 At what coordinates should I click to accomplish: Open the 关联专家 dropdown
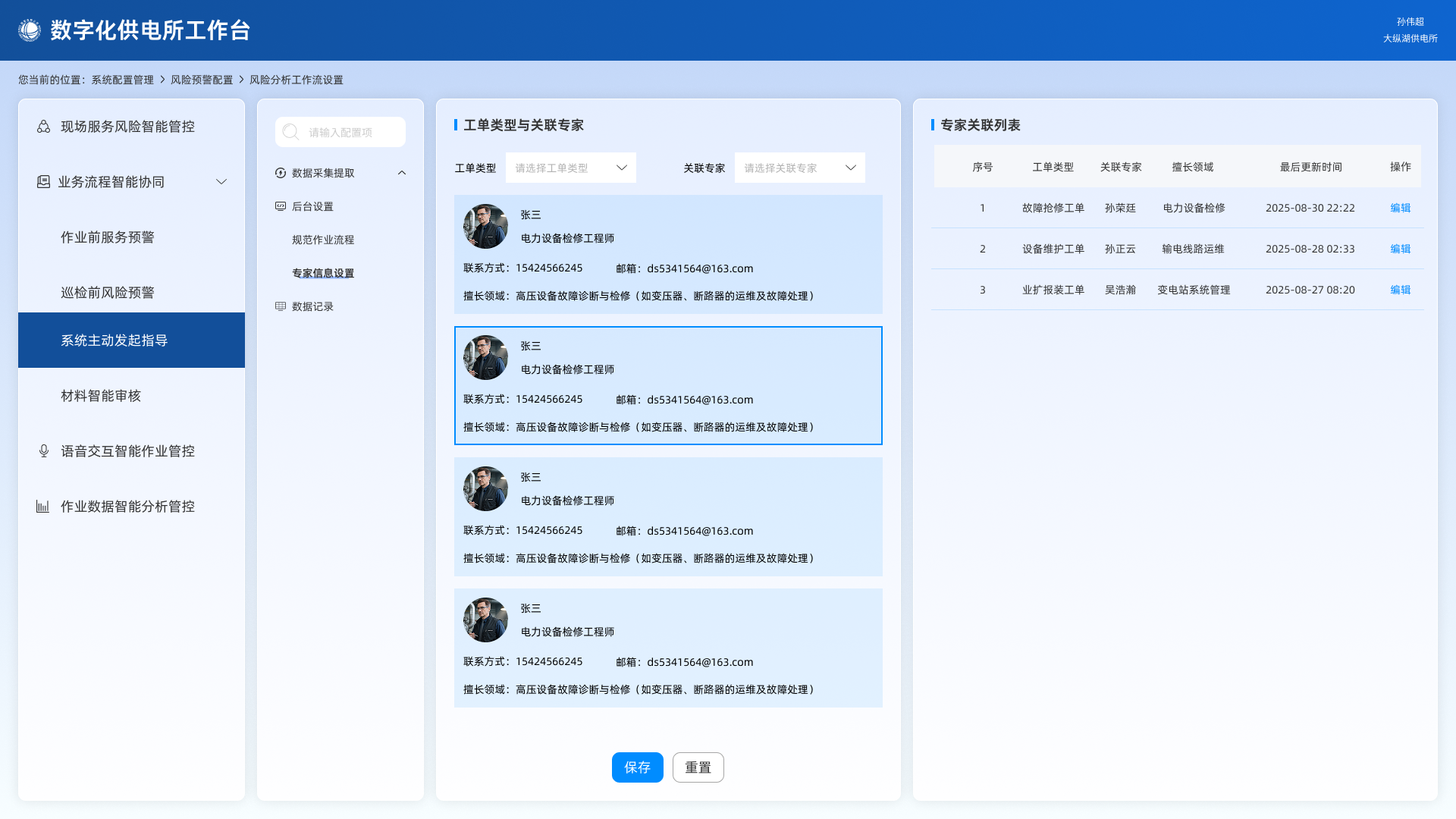point(799,168)
